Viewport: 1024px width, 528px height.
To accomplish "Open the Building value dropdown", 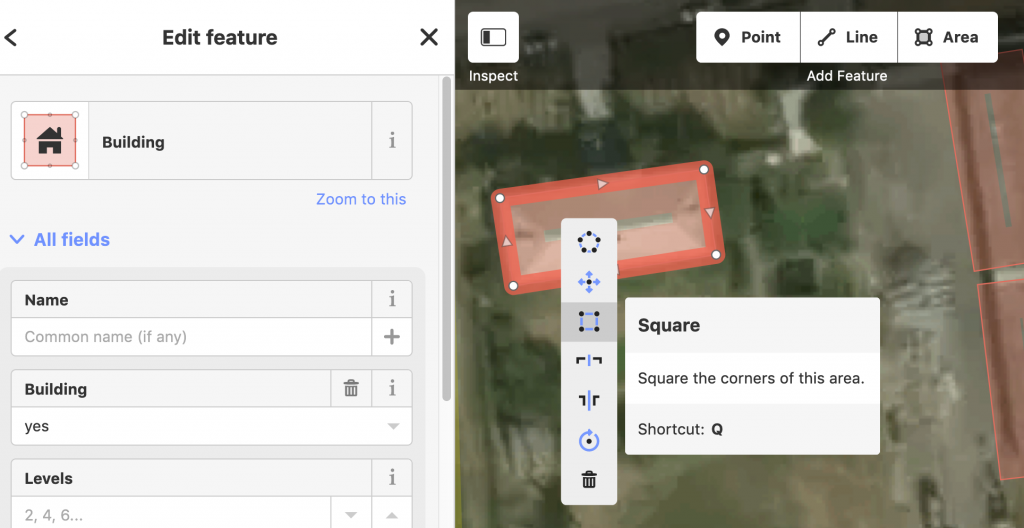I will 391,427.
